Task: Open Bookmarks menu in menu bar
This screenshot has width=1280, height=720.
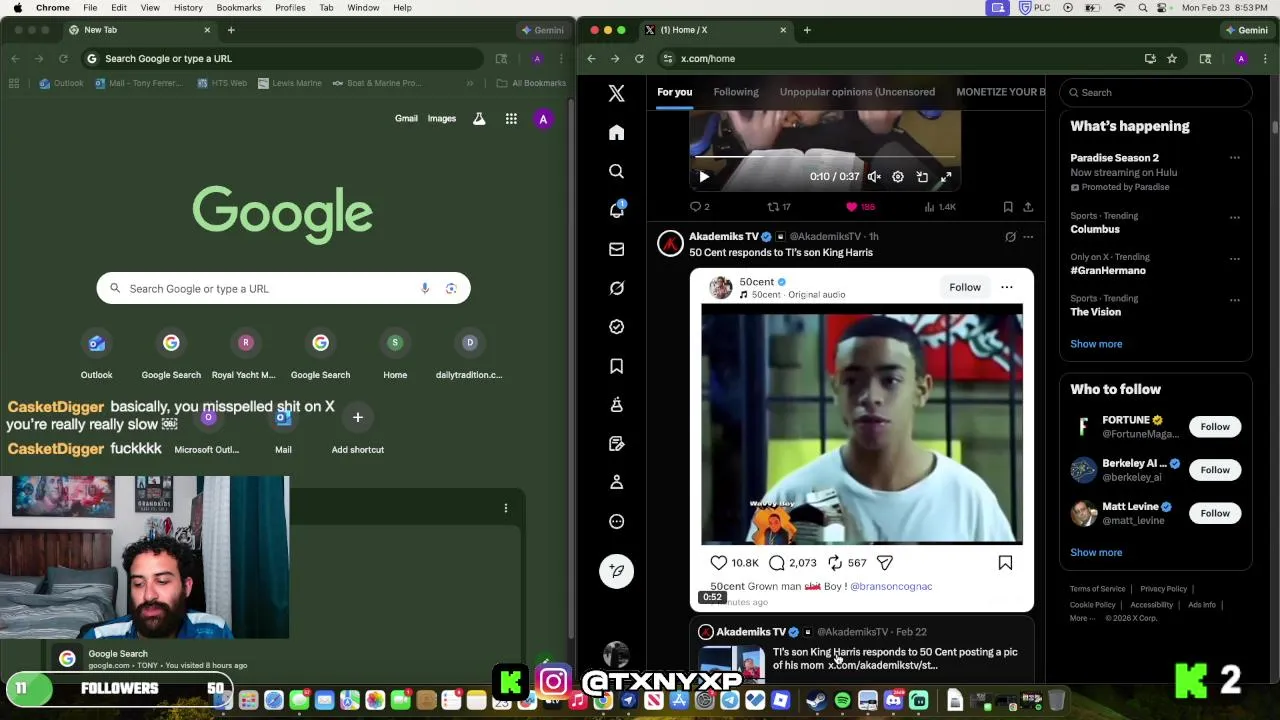Action: click(x=239, y=7)
